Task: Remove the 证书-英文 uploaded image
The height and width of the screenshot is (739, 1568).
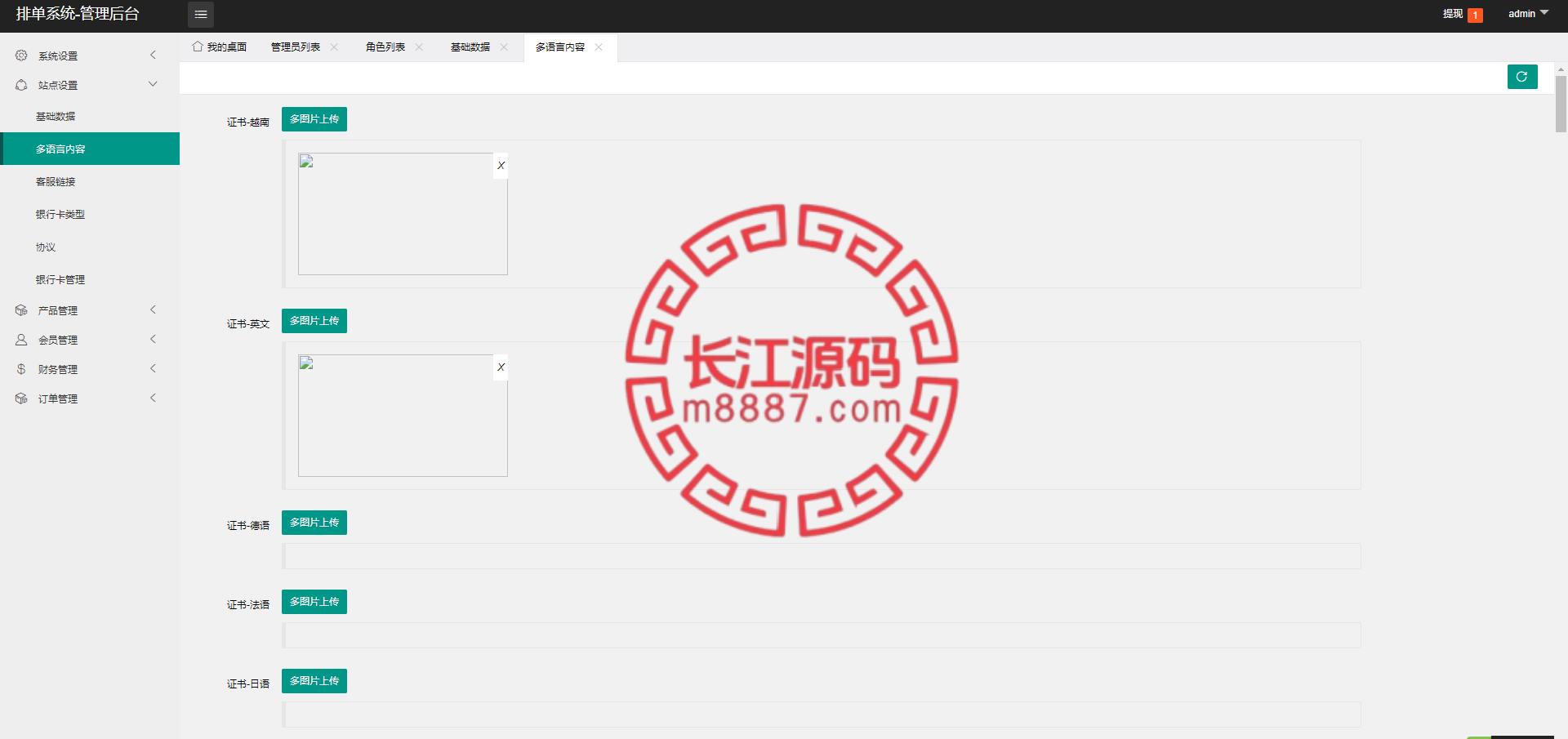Action: [501, 367]
